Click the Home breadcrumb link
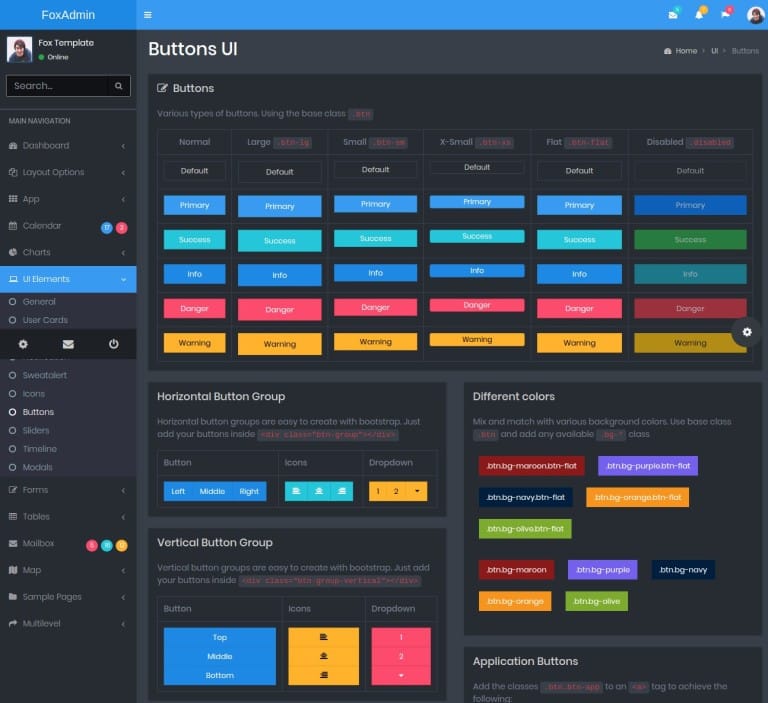The width and height of the screenshot is (768, 703). (686, 51)
